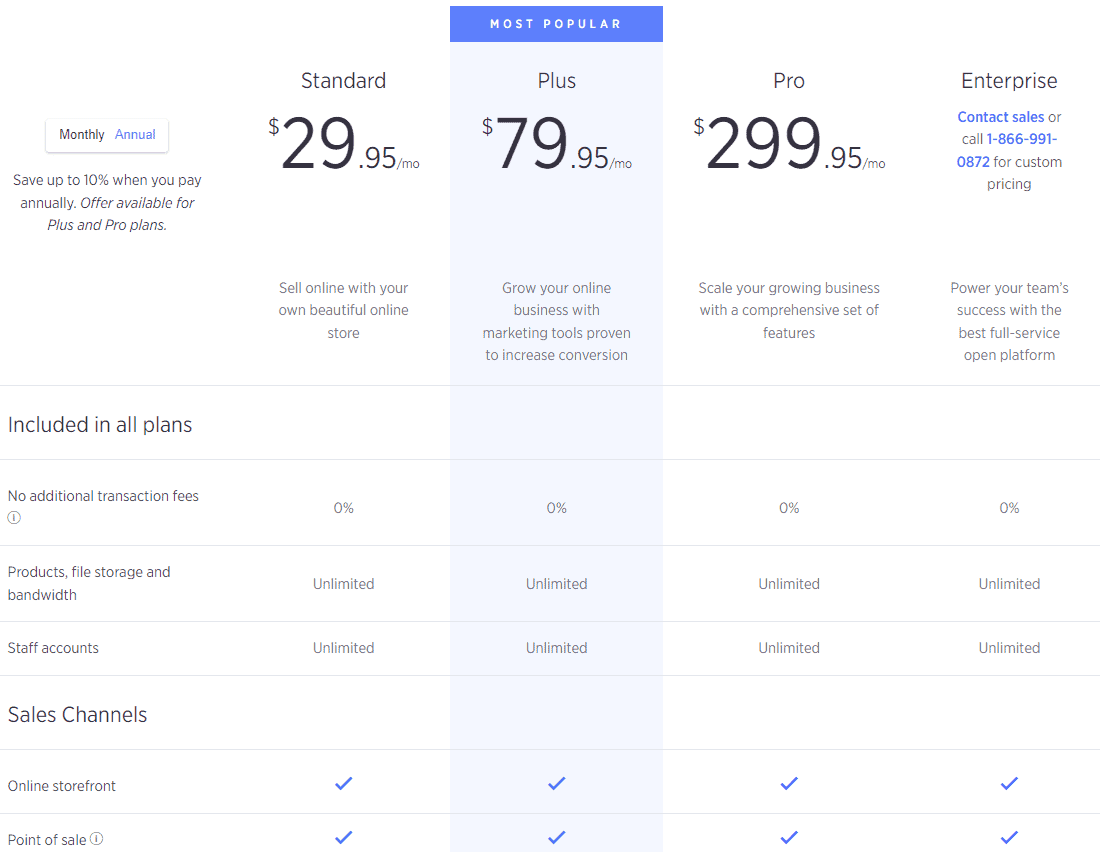Click Online storefront checkmark for Plus plan
The width and height of the screenshot is (1100, 852).
[556, 784]
